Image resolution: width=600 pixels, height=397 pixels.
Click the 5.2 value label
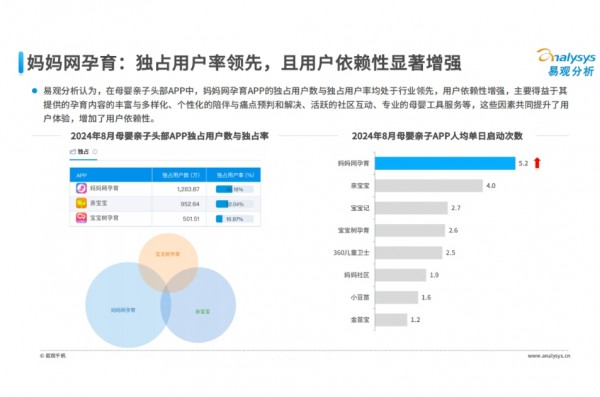click(523, 163)
